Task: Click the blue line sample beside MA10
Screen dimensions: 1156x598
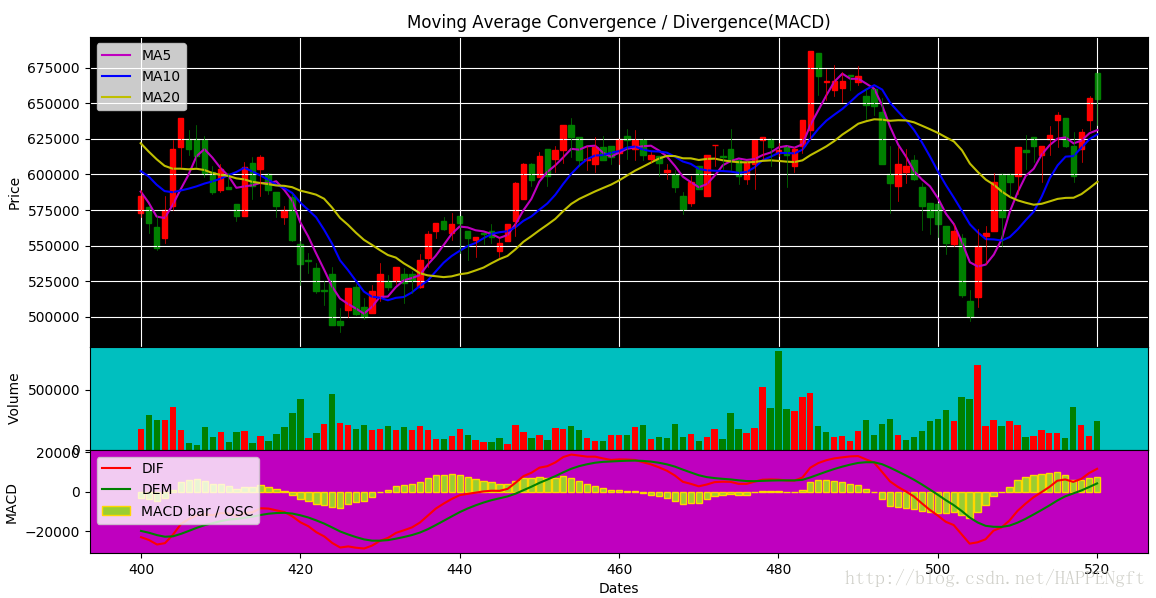Action: [117, 76]
